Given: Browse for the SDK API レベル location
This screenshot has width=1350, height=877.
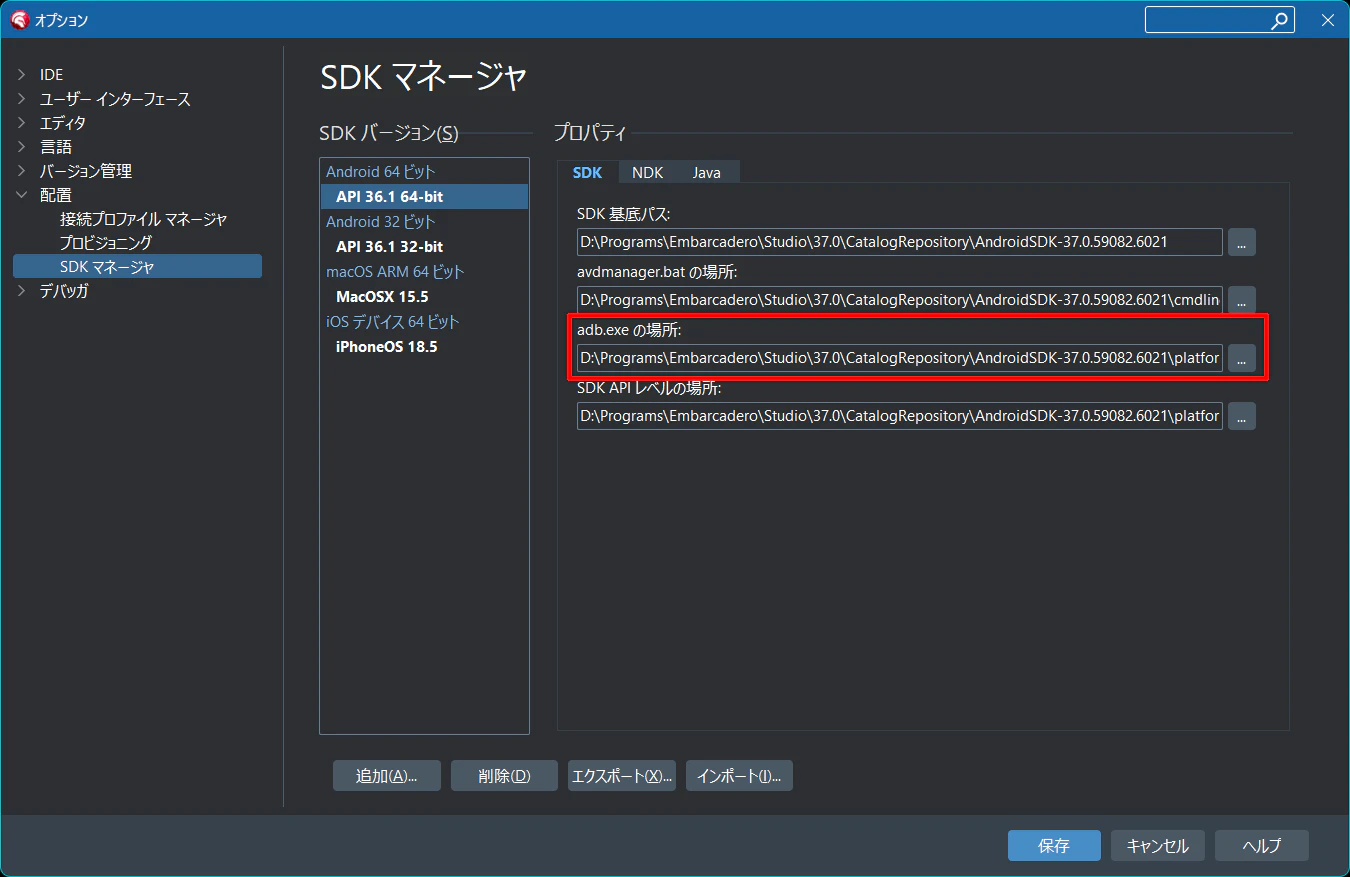Looking at the screenshot, I should coord(1242,416).
